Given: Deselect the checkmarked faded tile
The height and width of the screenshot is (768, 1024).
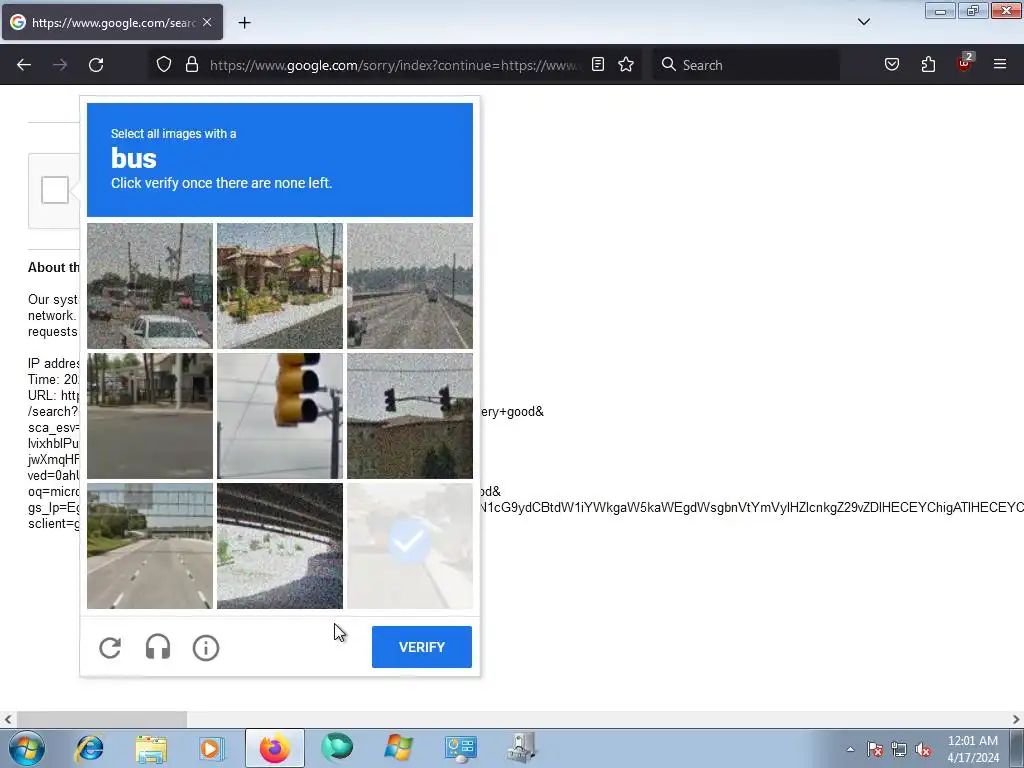Looking at the screenshot, I should pyautogui.click(x=410, y=546).
